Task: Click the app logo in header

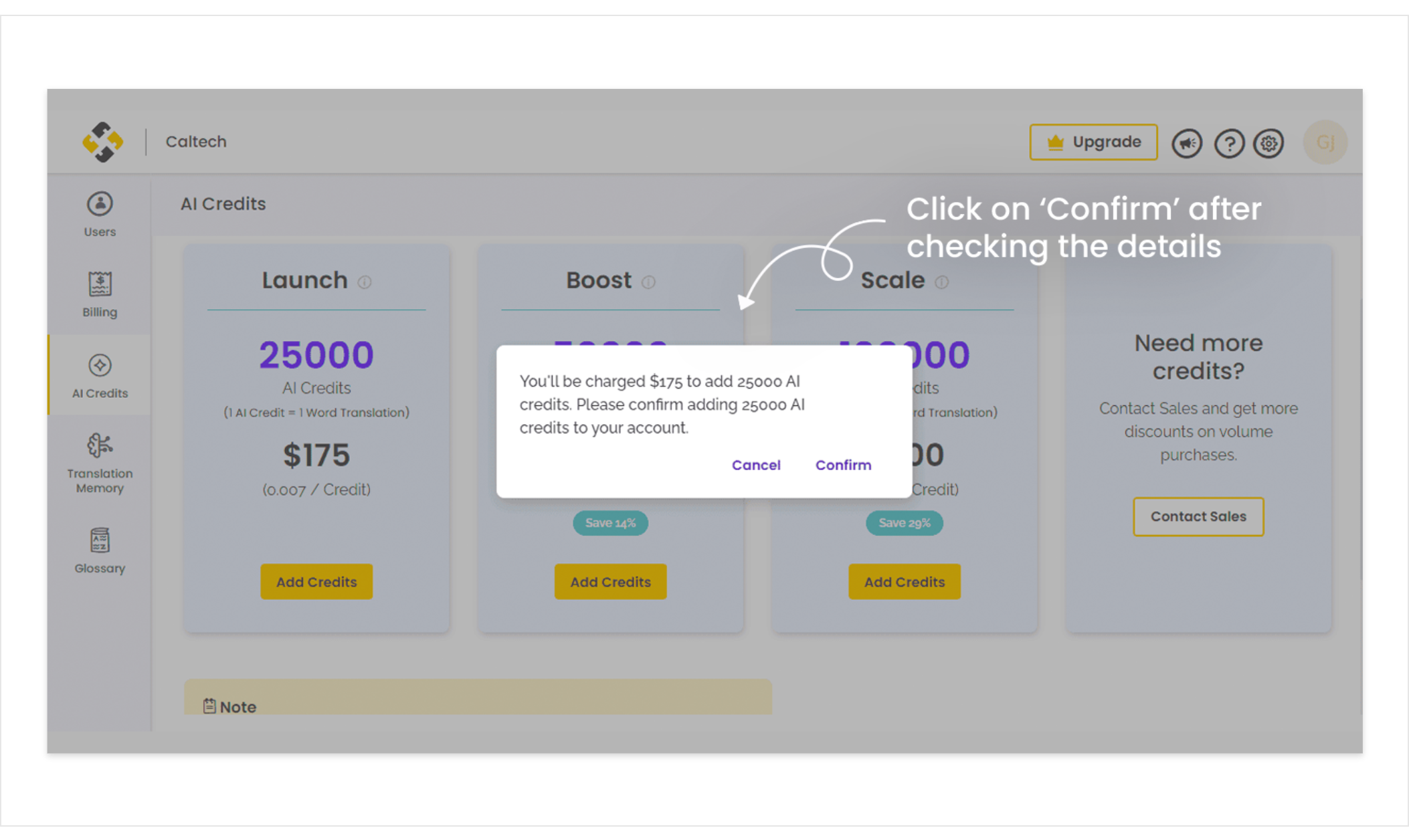Action: (102, 142)
